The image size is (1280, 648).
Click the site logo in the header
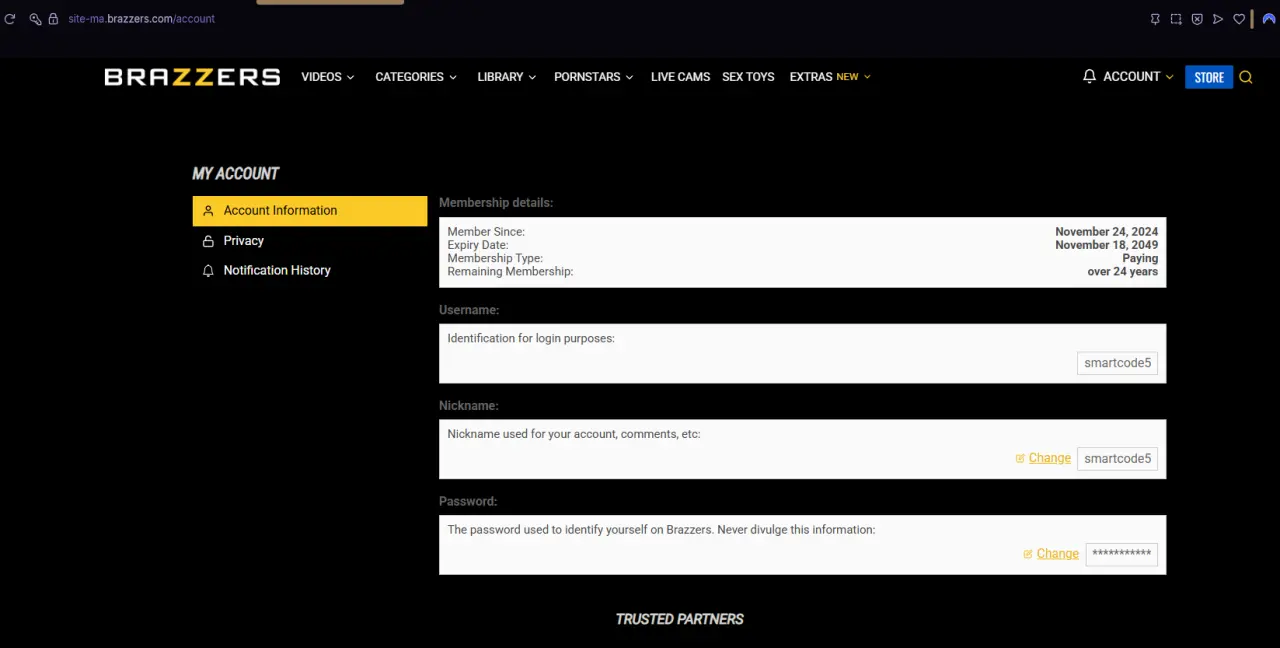pyautogui.click(x=192, y=77)
